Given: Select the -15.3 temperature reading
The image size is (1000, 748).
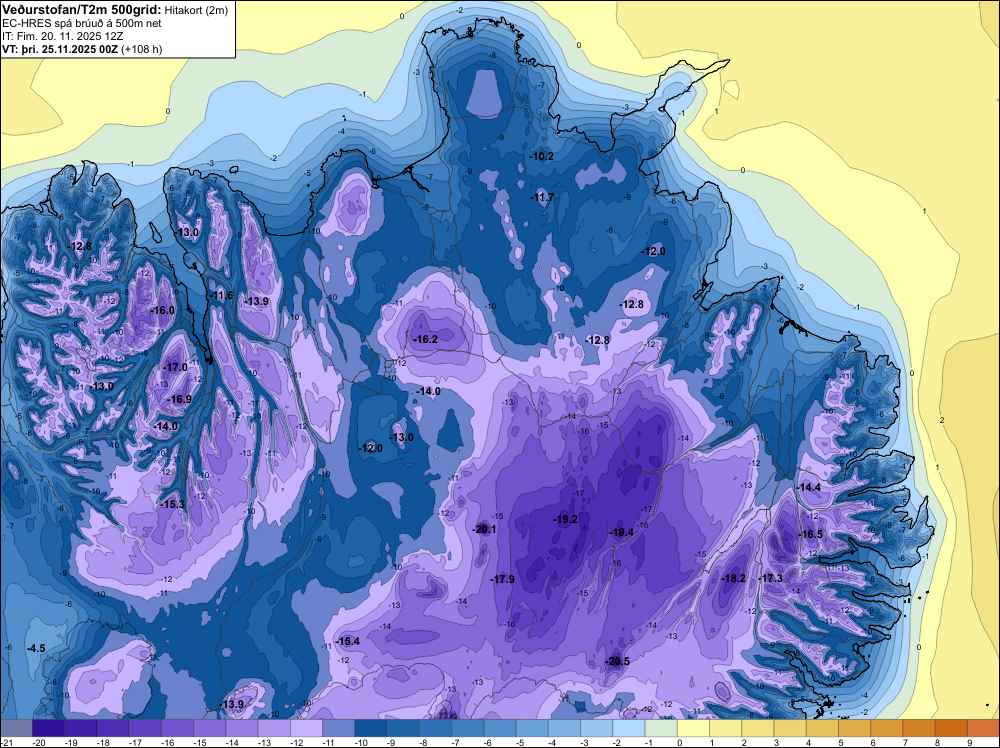Looking at the screenshot, I should tap(173, 504).
